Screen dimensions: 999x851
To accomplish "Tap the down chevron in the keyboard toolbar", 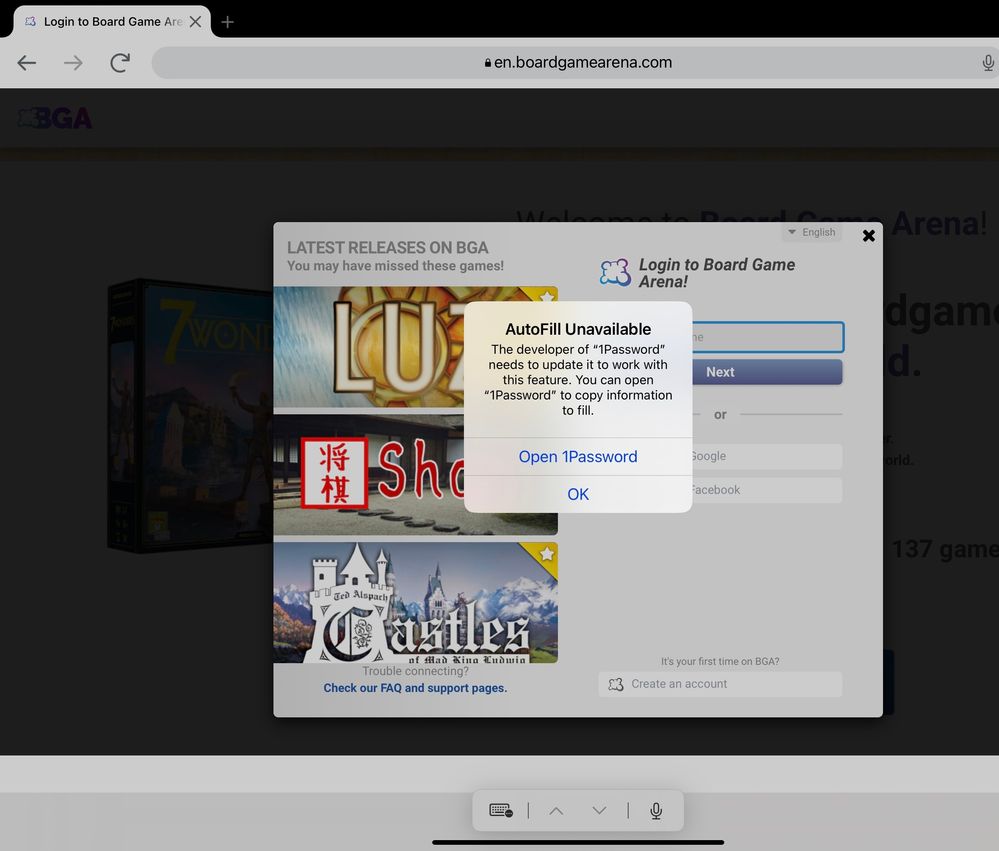I will point(600,810).
